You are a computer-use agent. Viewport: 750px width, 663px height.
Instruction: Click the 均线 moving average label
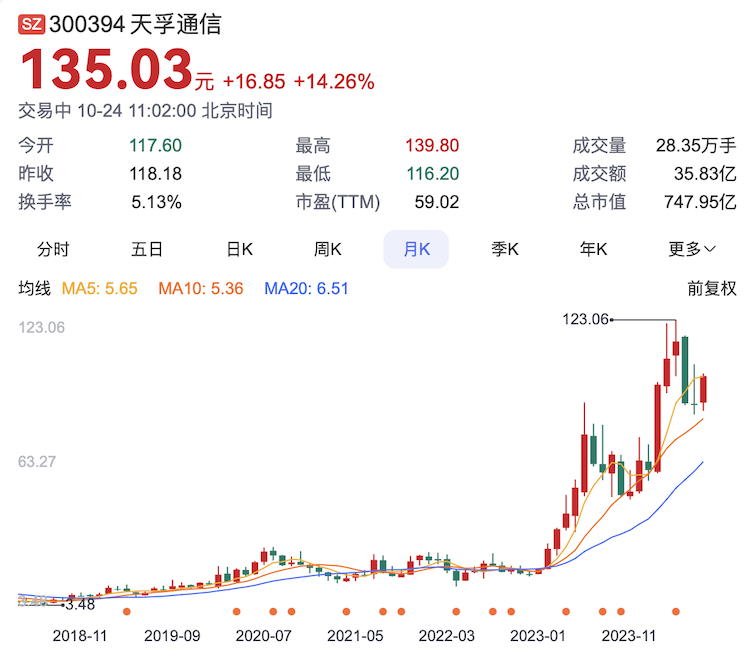[34, 288]
